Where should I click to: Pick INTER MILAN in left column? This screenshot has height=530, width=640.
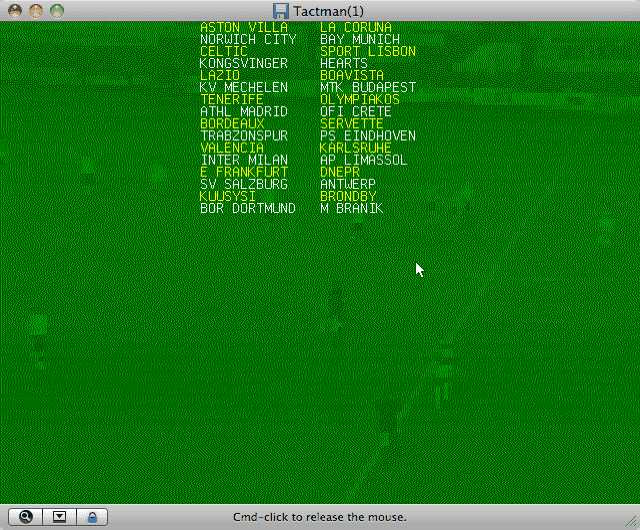[x=244, y=160]
